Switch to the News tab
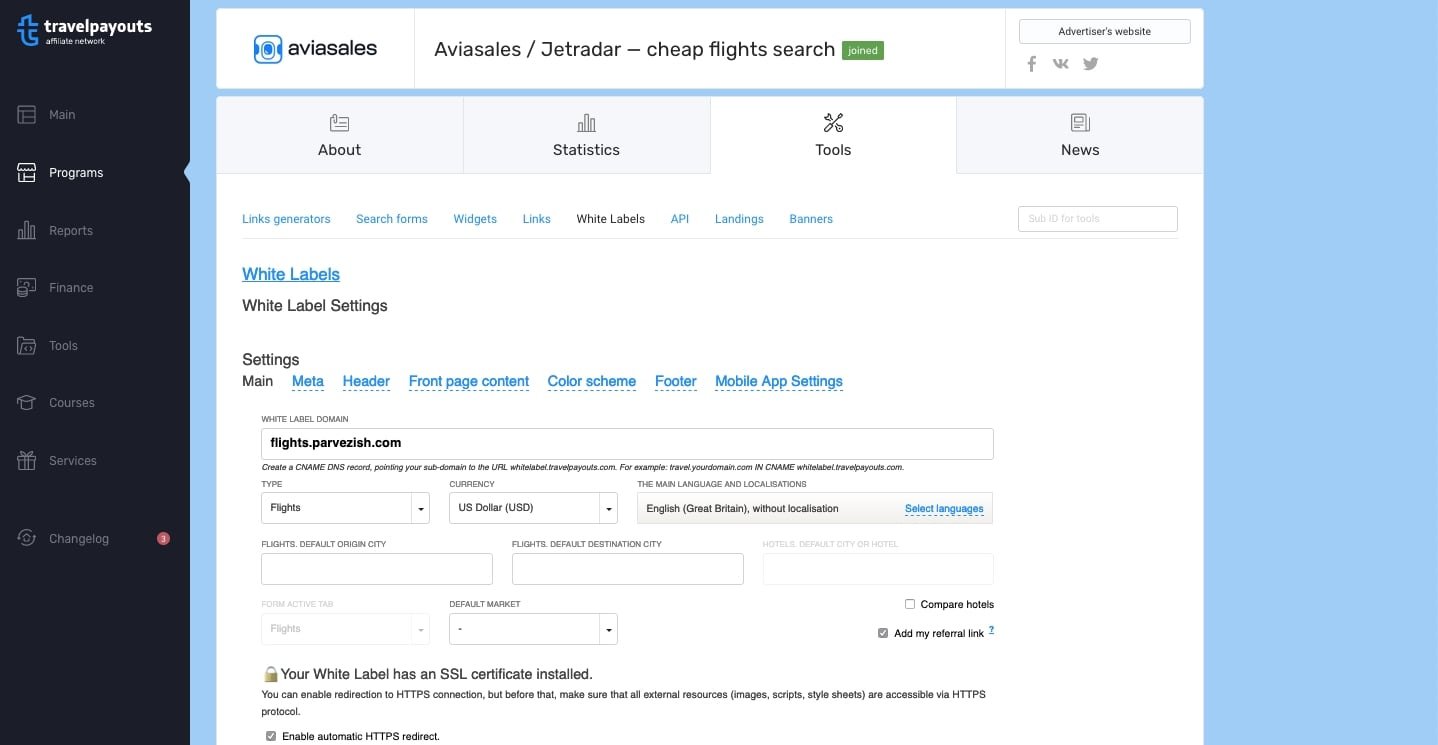Viewport: 1438px width, 745px height. pos(1080,135)
